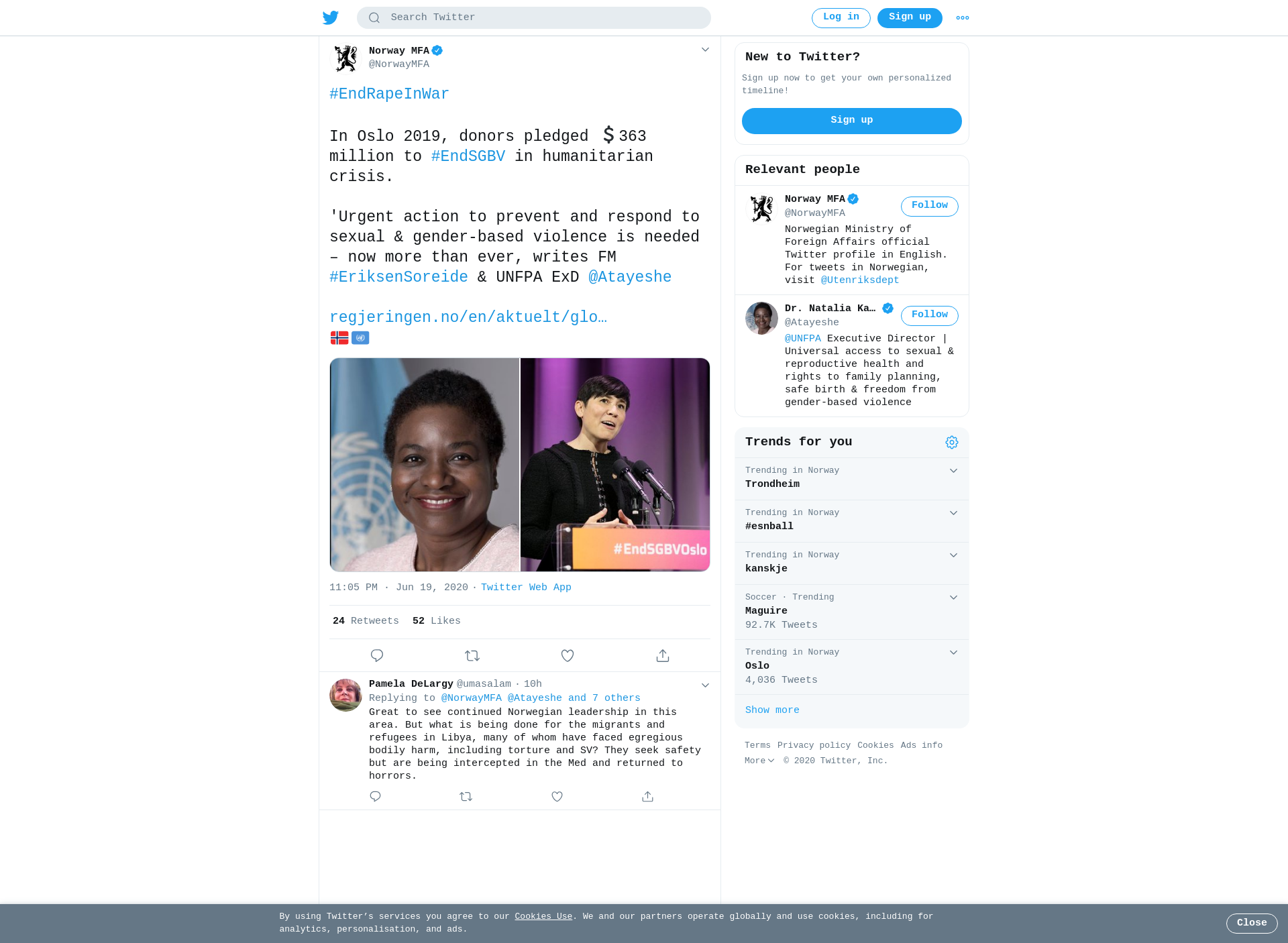The image size is (1288, 943).
Task: Open the #EndRapeInWar hashtag
Action: tap(389, 94)
